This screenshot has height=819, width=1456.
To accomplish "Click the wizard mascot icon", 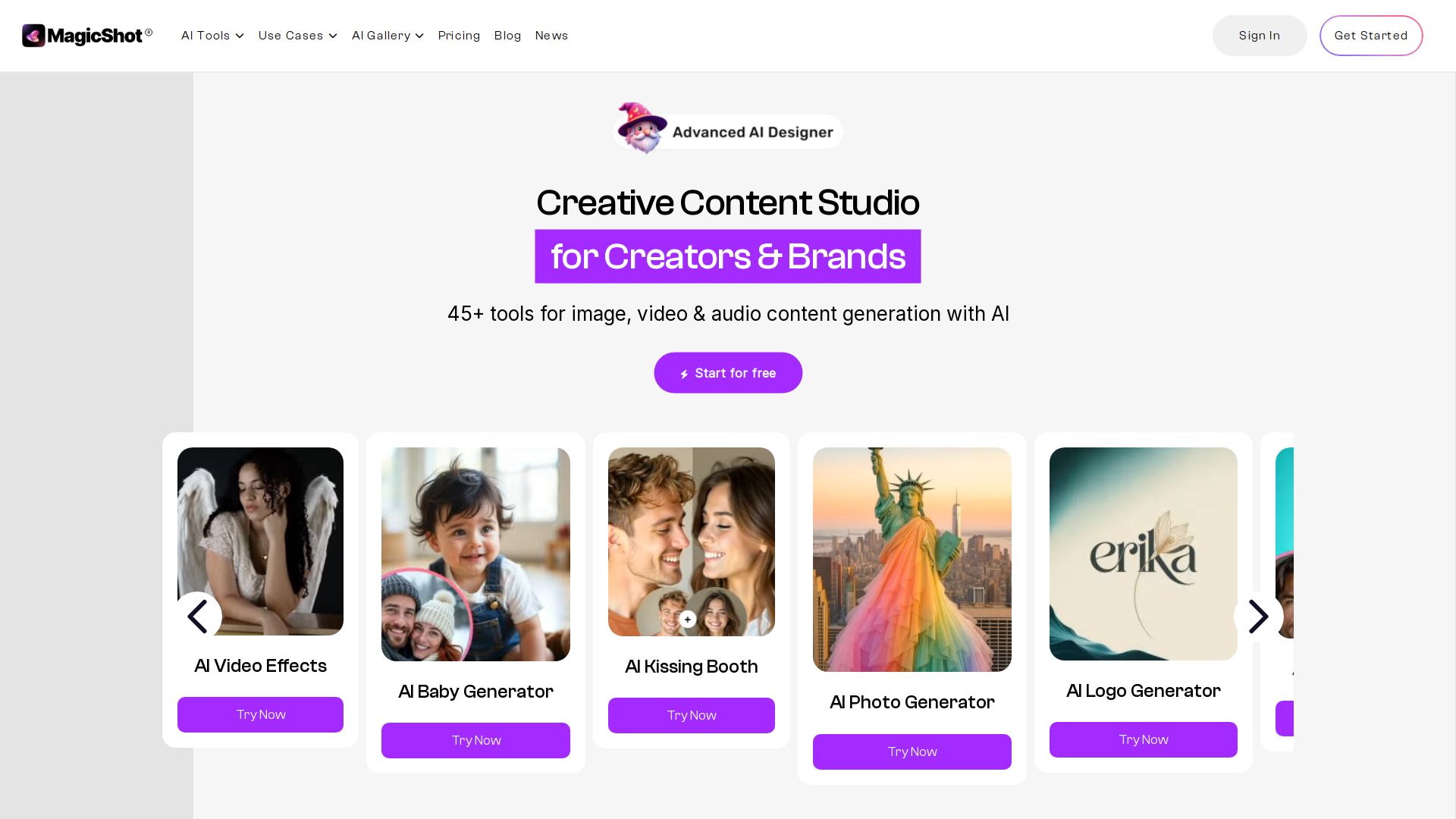I will pyautogui.click(x=642, y=127).
